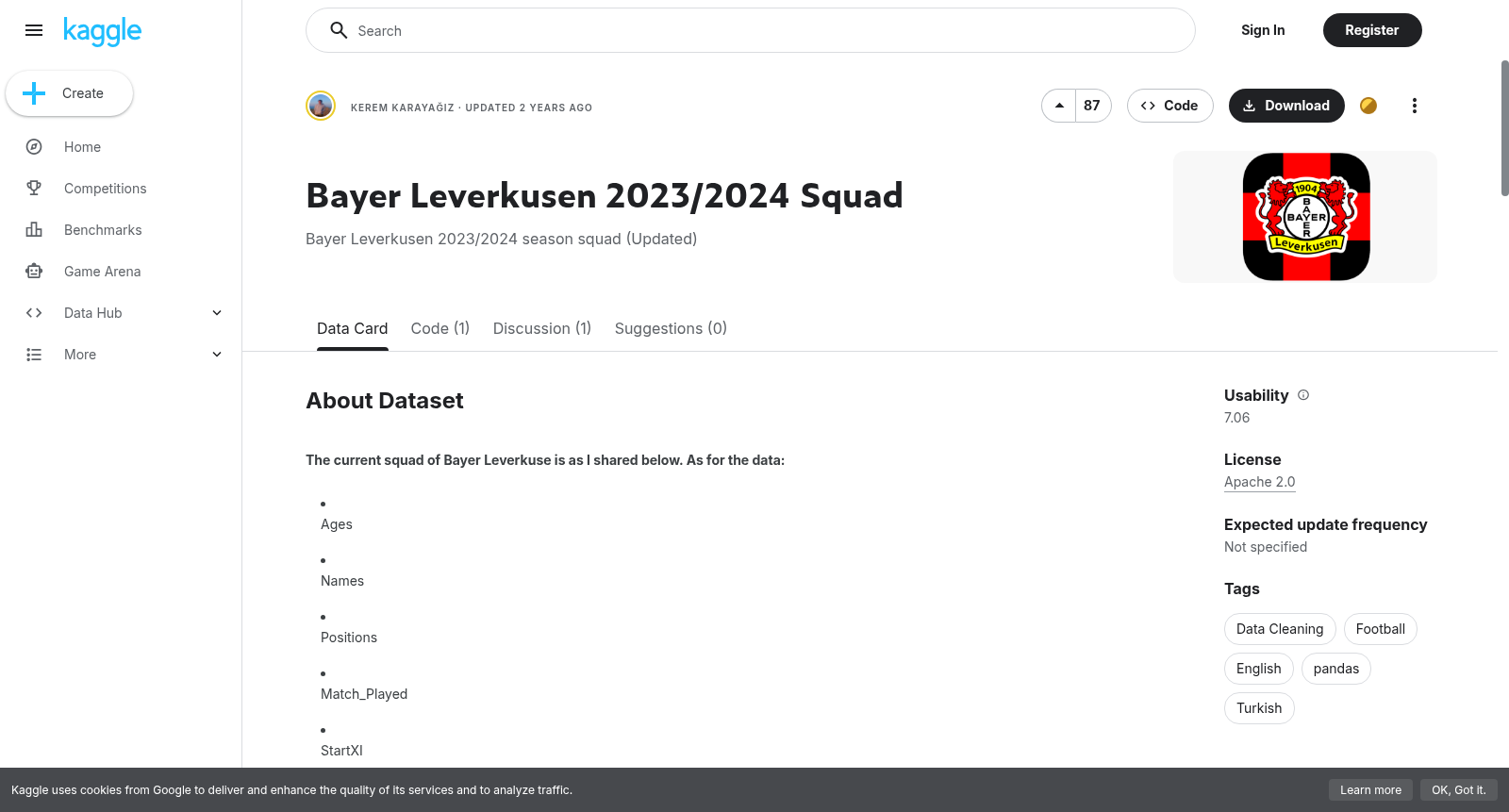This screenshot has width=1509, height=812.
Task: Click the Home compass icon
Action: (34, 147)
